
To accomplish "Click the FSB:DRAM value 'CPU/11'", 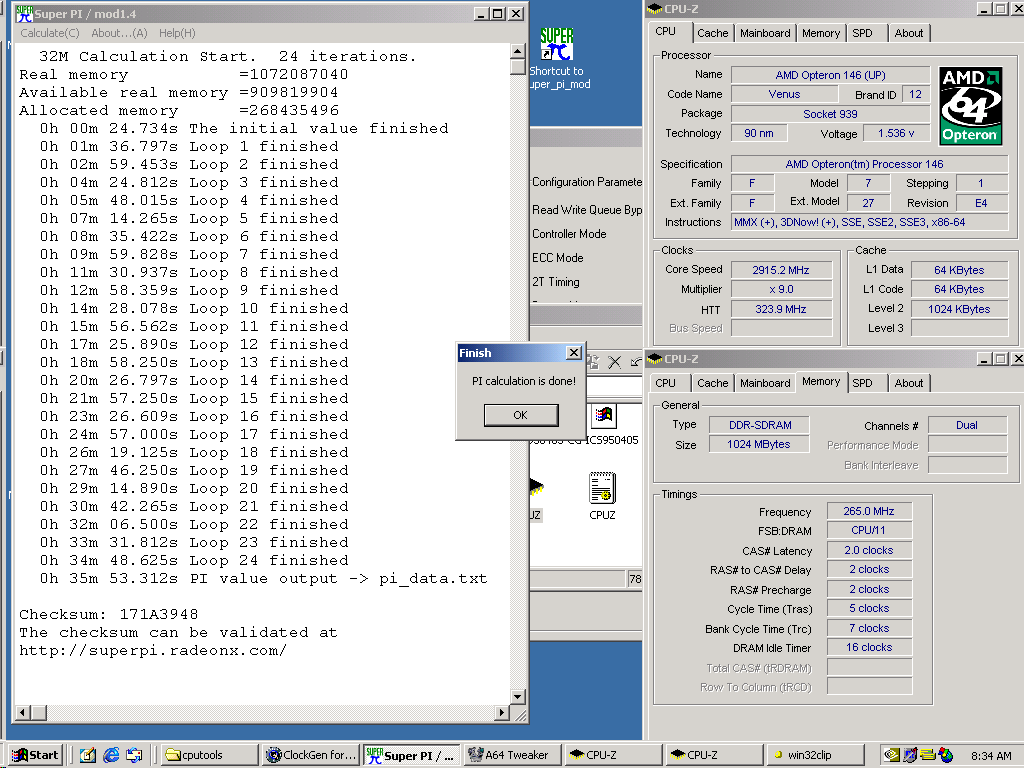I will point(869,530).
